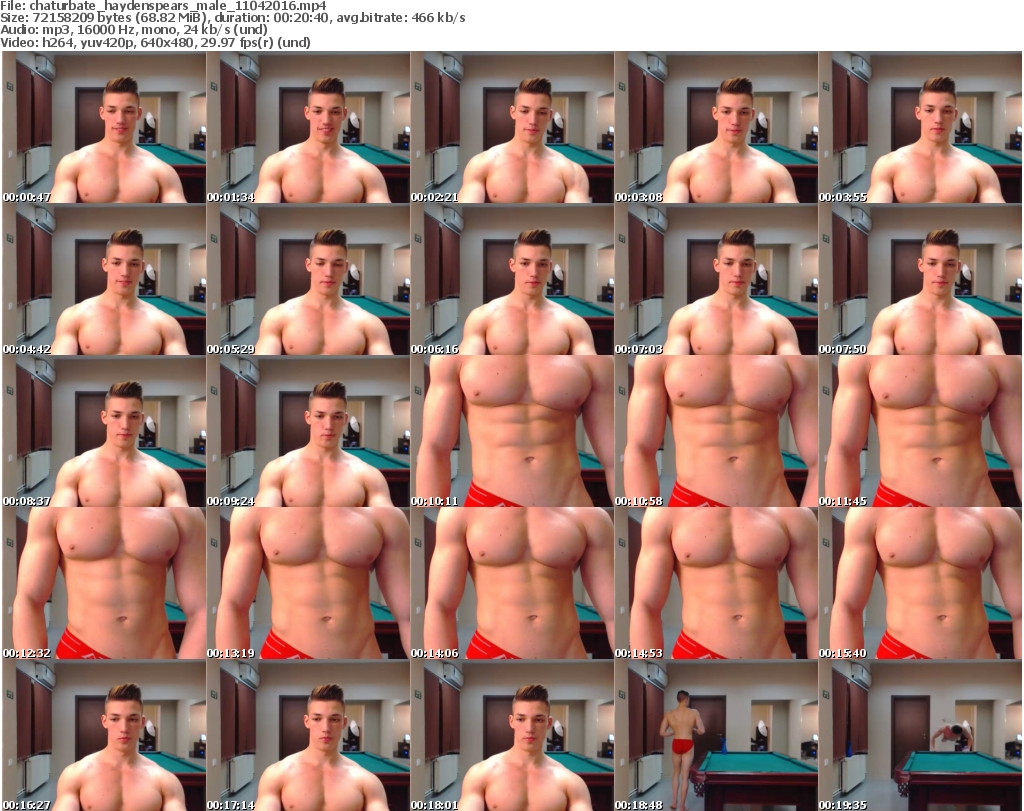Click the Size and duration info line

coord(232,18)
